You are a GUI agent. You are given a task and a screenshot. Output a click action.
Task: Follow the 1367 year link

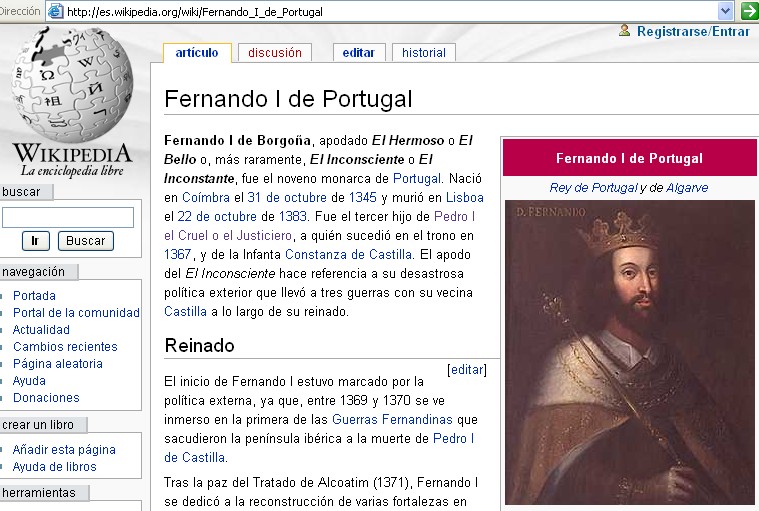pyautogui.click(x=178, y=255)
